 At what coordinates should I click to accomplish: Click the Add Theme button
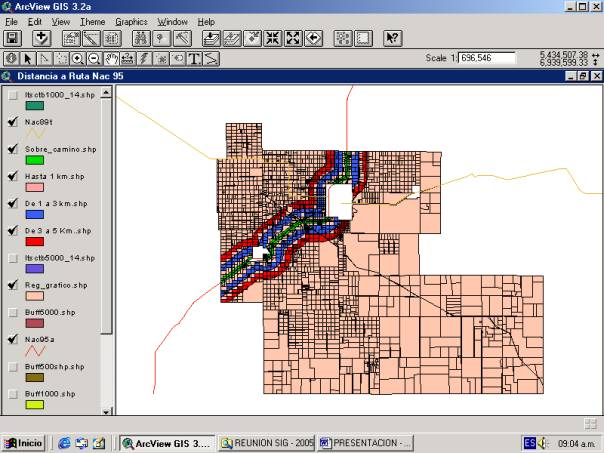(x=41, y=38)
